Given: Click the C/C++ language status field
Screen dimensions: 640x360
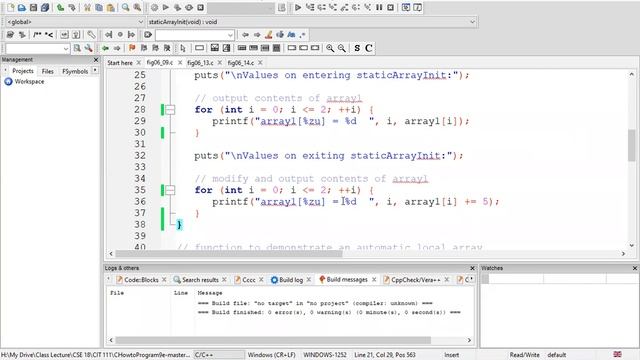Looking at the screenshot, I should point(219,355).
